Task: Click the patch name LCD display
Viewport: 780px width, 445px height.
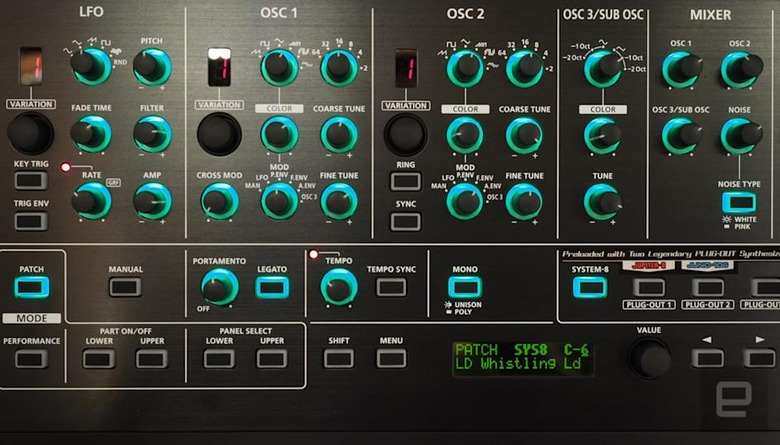Action: point(522,357)
